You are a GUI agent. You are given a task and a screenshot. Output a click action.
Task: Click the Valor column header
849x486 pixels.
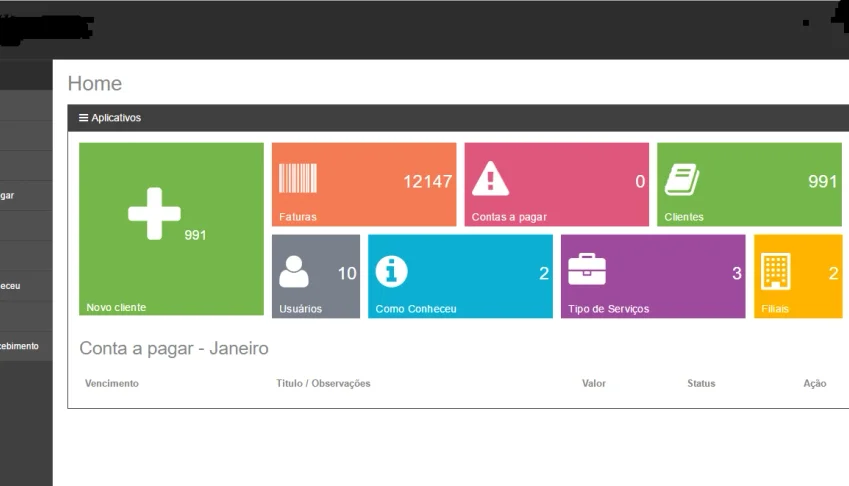coord(594,383)
